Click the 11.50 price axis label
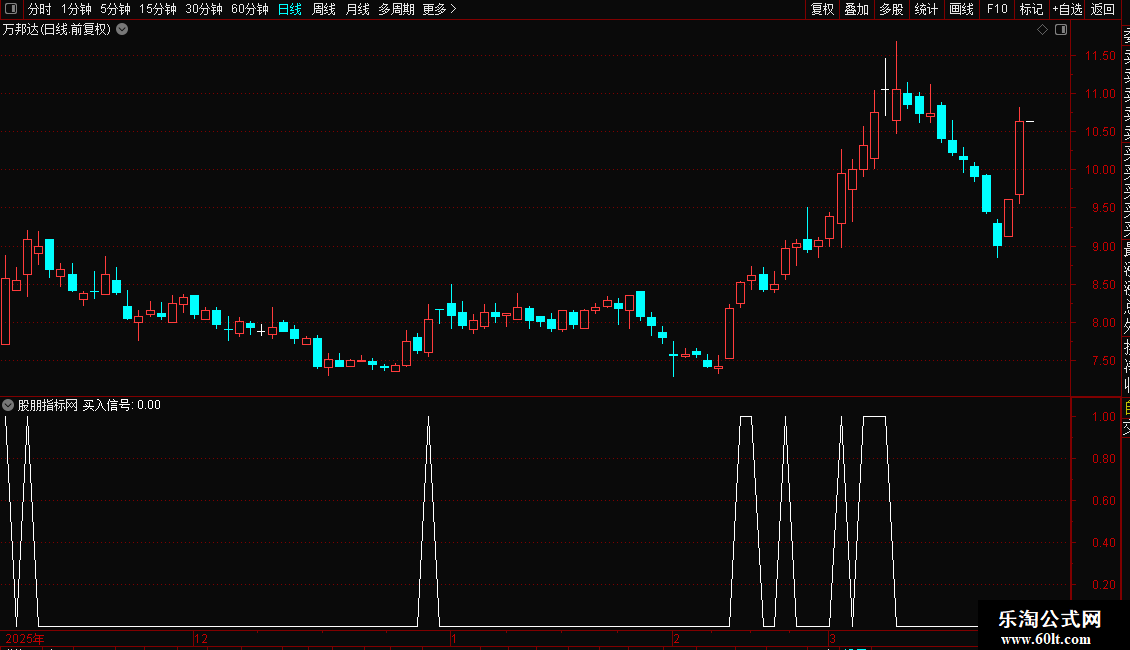Screen dimensions: 1130x650 (1100, 55)
